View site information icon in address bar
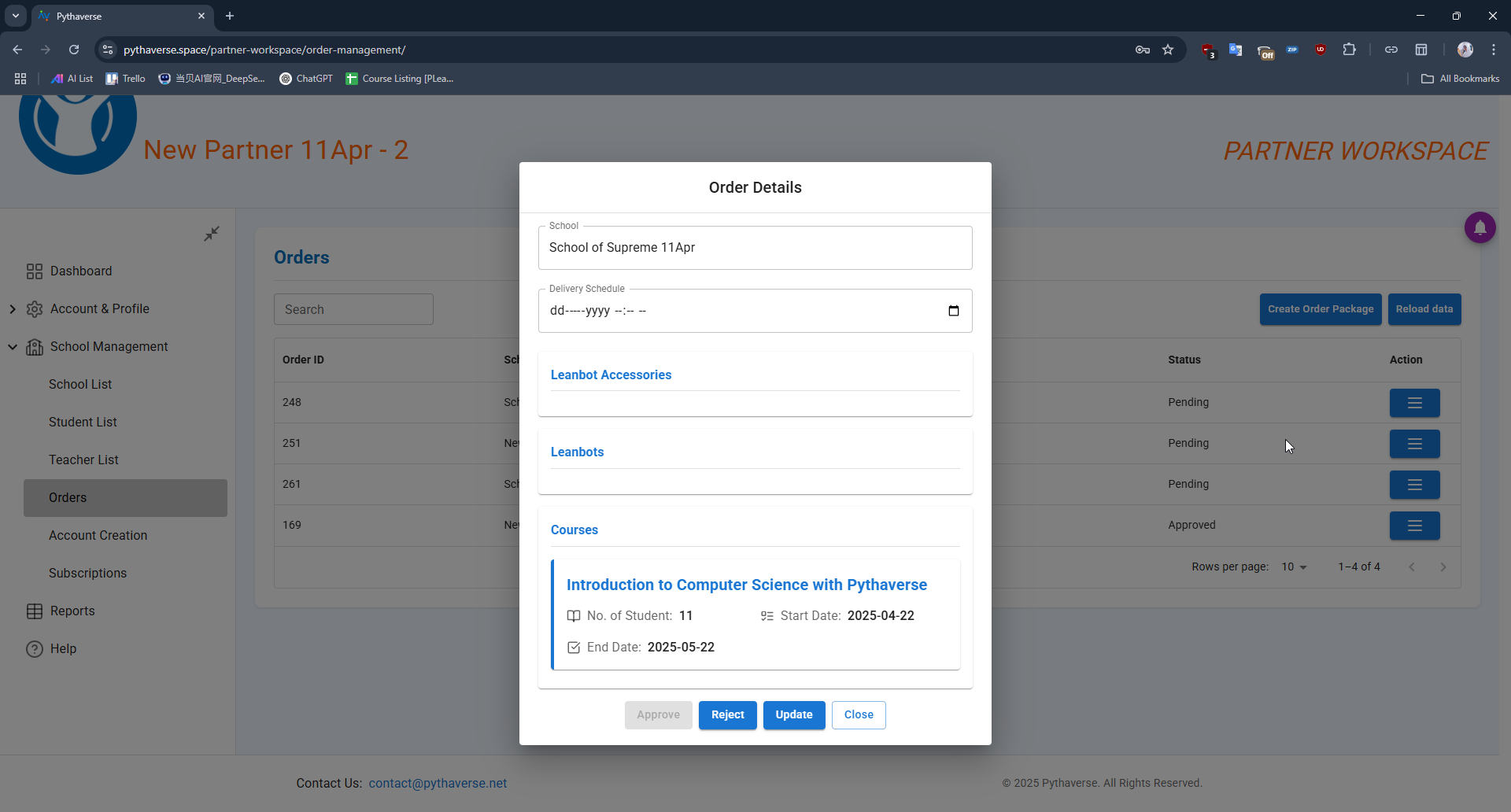 pos(108,50)
